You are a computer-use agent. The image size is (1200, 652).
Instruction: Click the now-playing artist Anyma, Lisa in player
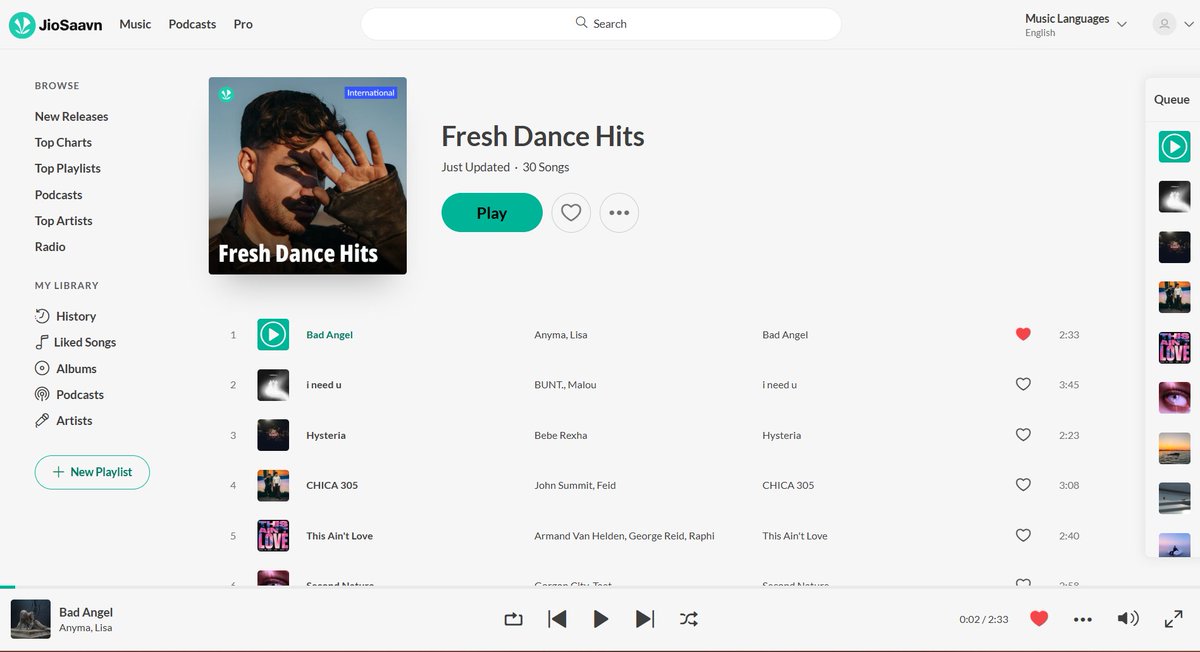(x=85, y=628)
